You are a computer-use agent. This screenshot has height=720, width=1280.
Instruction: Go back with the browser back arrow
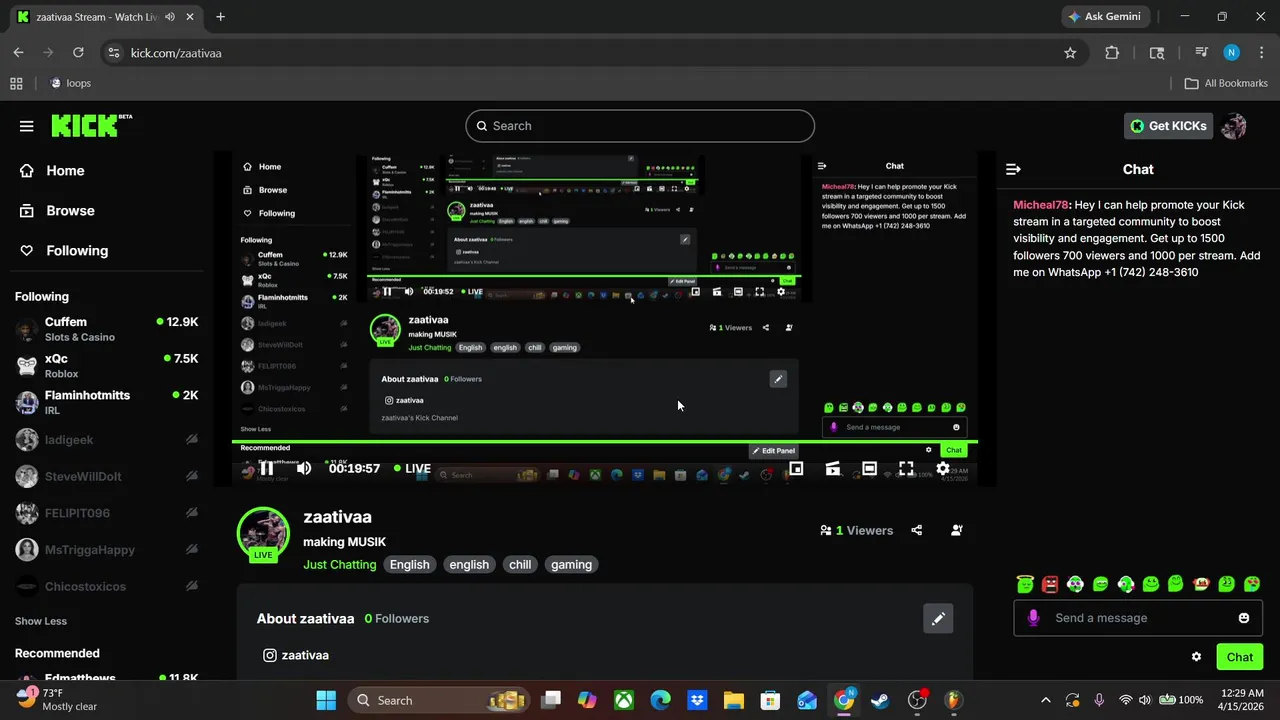click(18, 53)
